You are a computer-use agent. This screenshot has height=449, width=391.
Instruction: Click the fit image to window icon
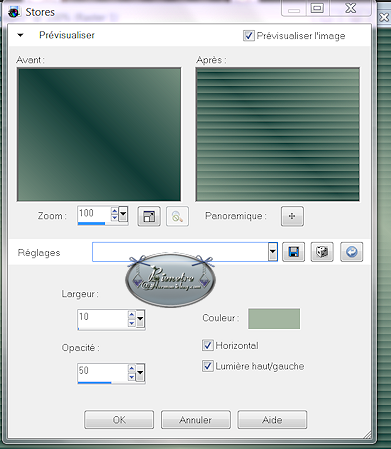pos(149,216)
